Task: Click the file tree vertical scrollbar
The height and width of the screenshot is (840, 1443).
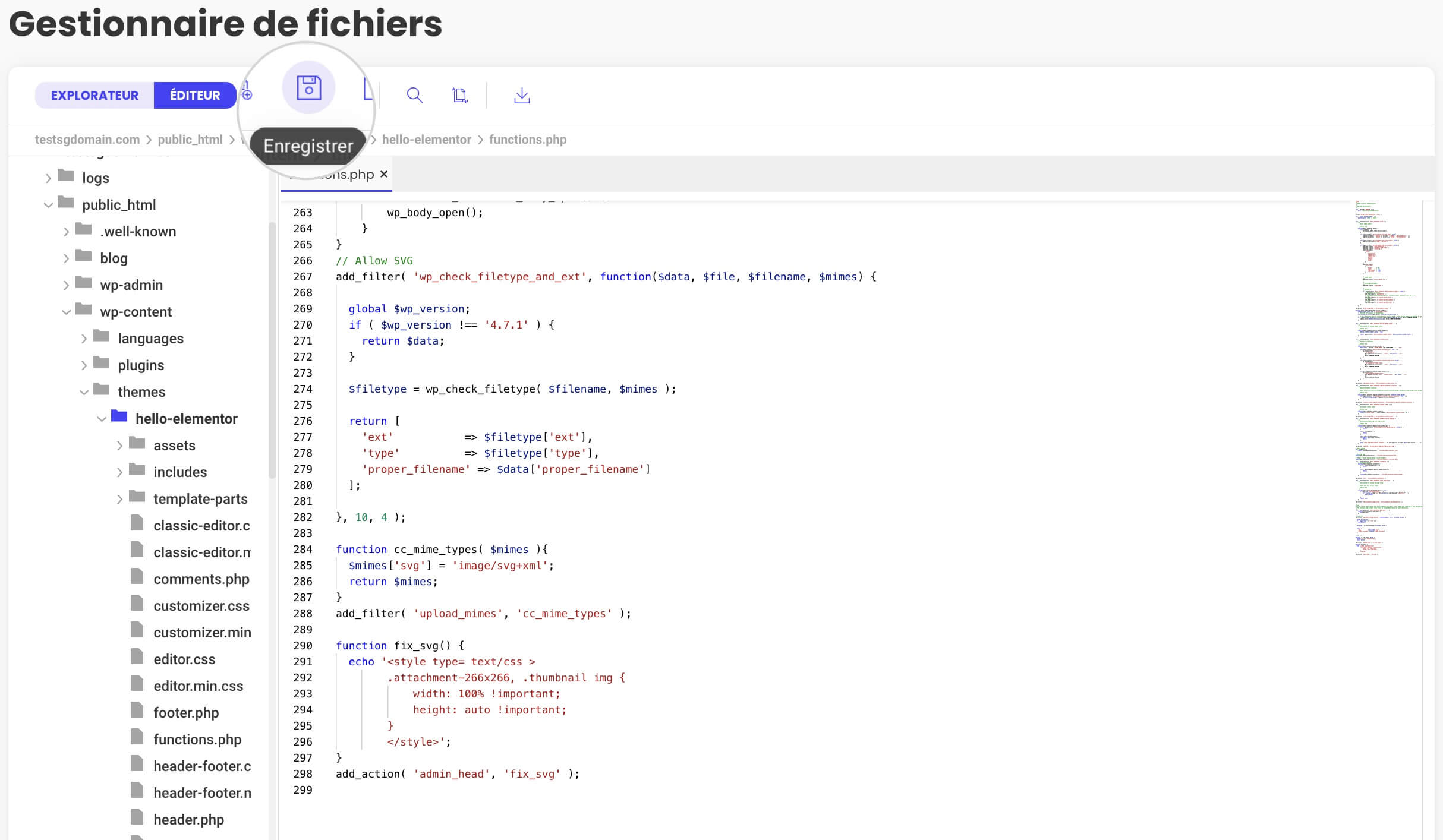Action: point(272,350)
